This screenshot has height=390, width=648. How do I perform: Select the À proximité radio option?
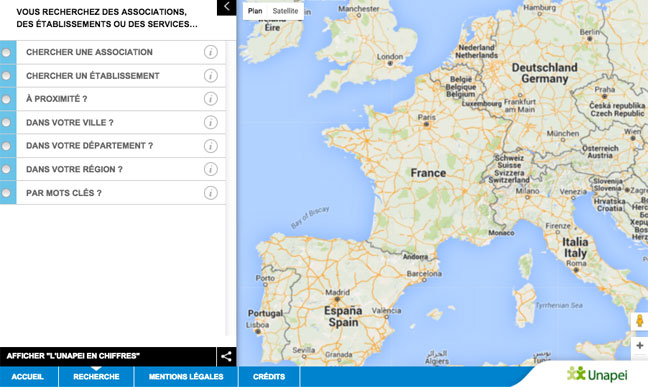[x=6, y=99]
